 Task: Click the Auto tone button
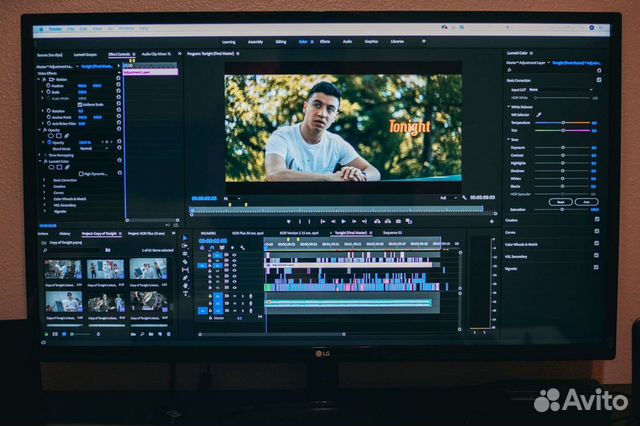point(585,201)
